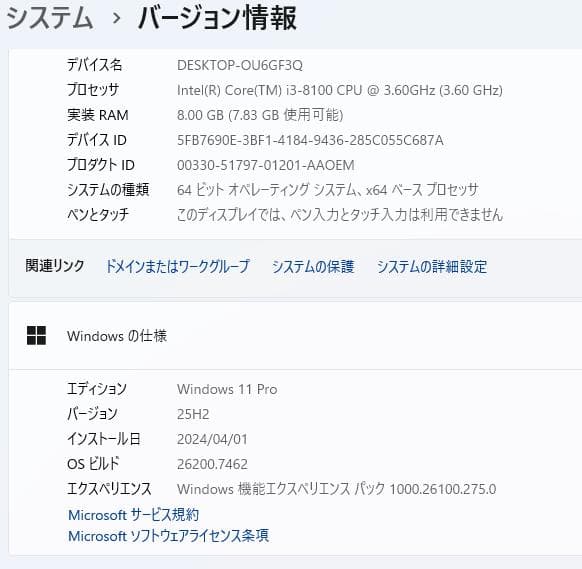Select RAM value 8.00 GB (7.83 GB 使用可能)
Image resolution: width=582 pixels, height=569 pixels.
[260, 115]
